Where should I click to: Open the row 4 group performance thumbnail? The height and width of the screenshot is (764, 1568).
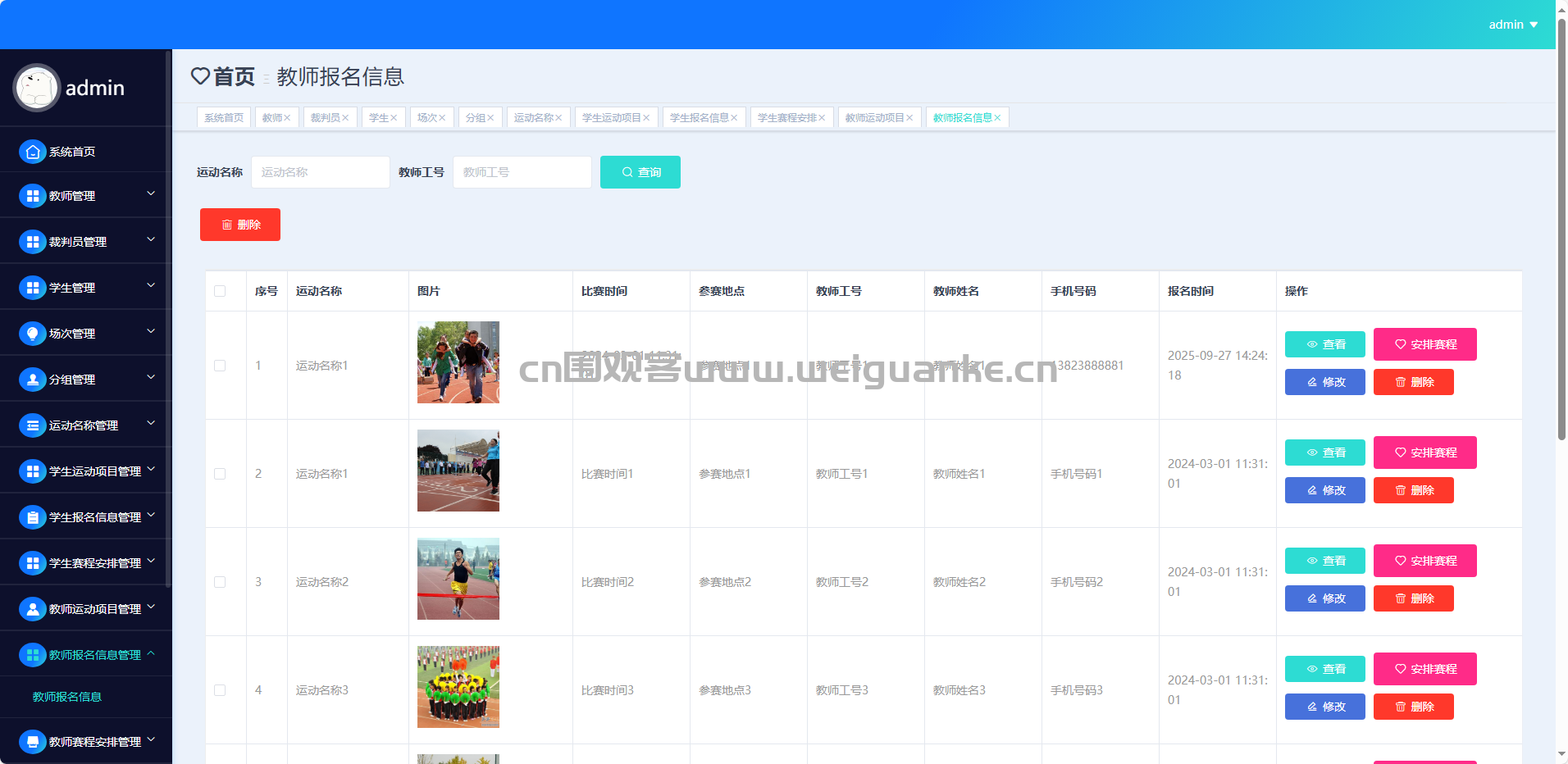458,687
